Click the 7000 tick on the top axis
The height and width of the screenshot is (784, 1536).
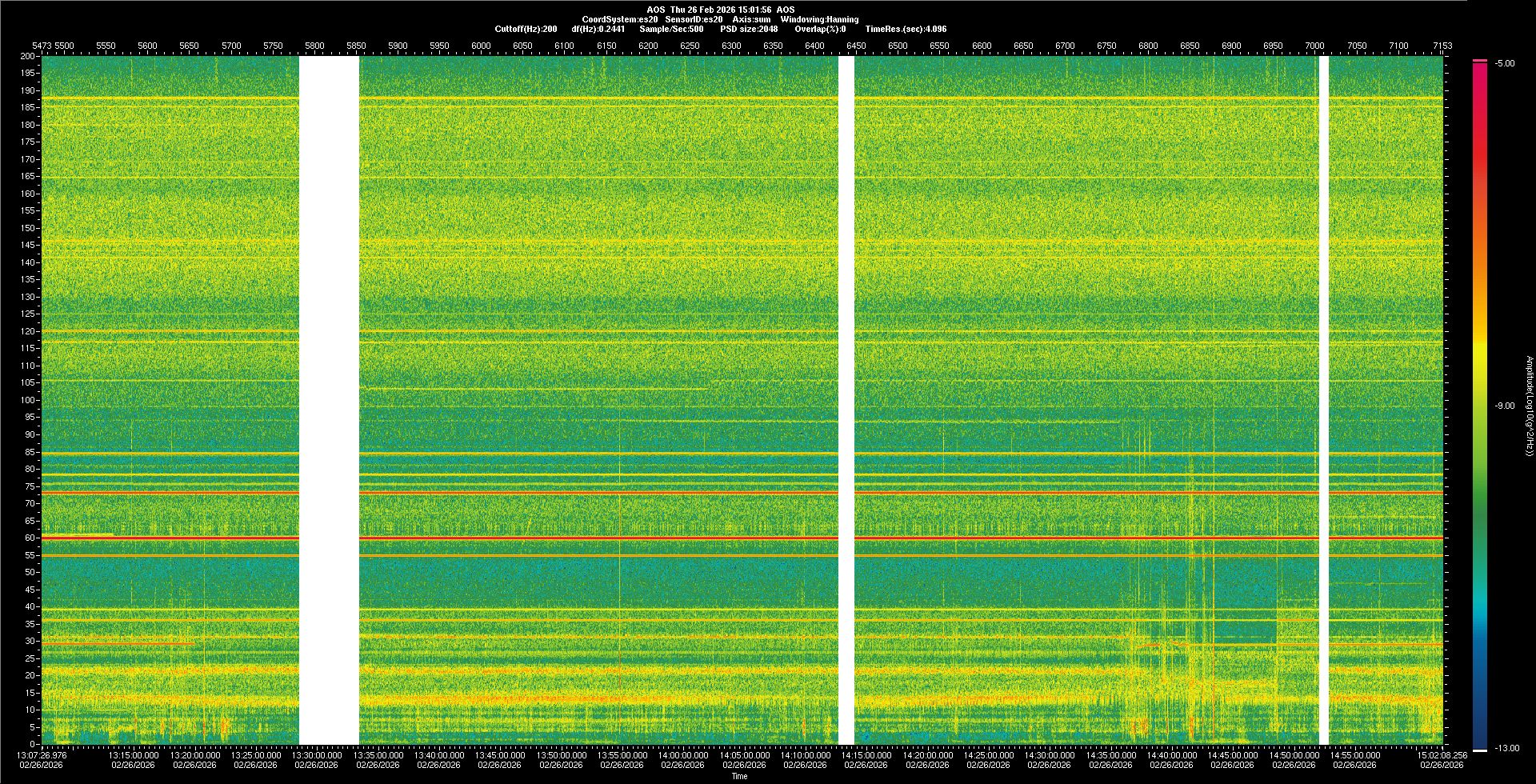click(x=1314, y=46)
